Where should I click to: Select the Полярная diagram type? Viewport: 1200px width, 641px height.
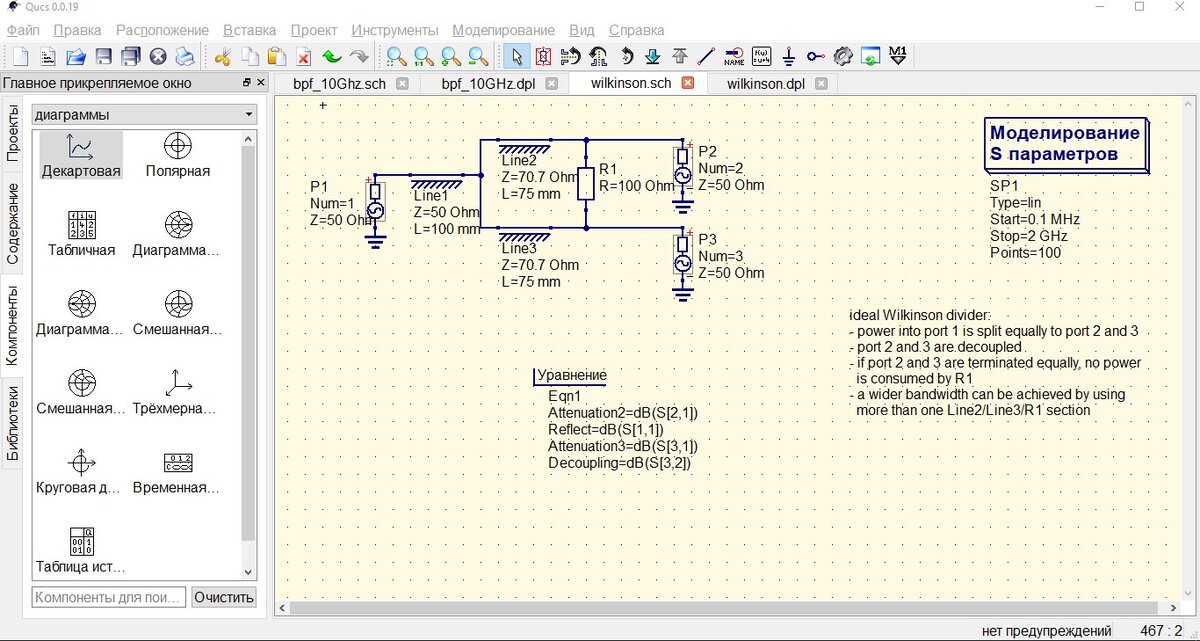pyautogui.click(x=178, y=156)
